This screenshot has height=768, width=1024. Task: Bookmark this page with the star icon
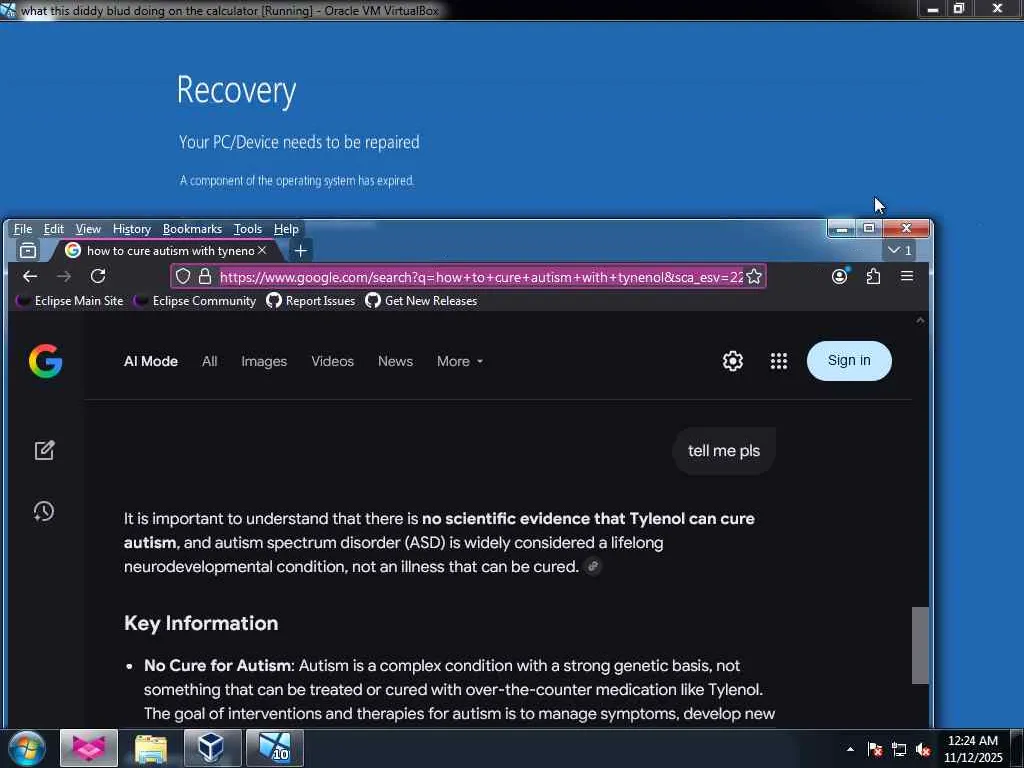coord(754,276)
